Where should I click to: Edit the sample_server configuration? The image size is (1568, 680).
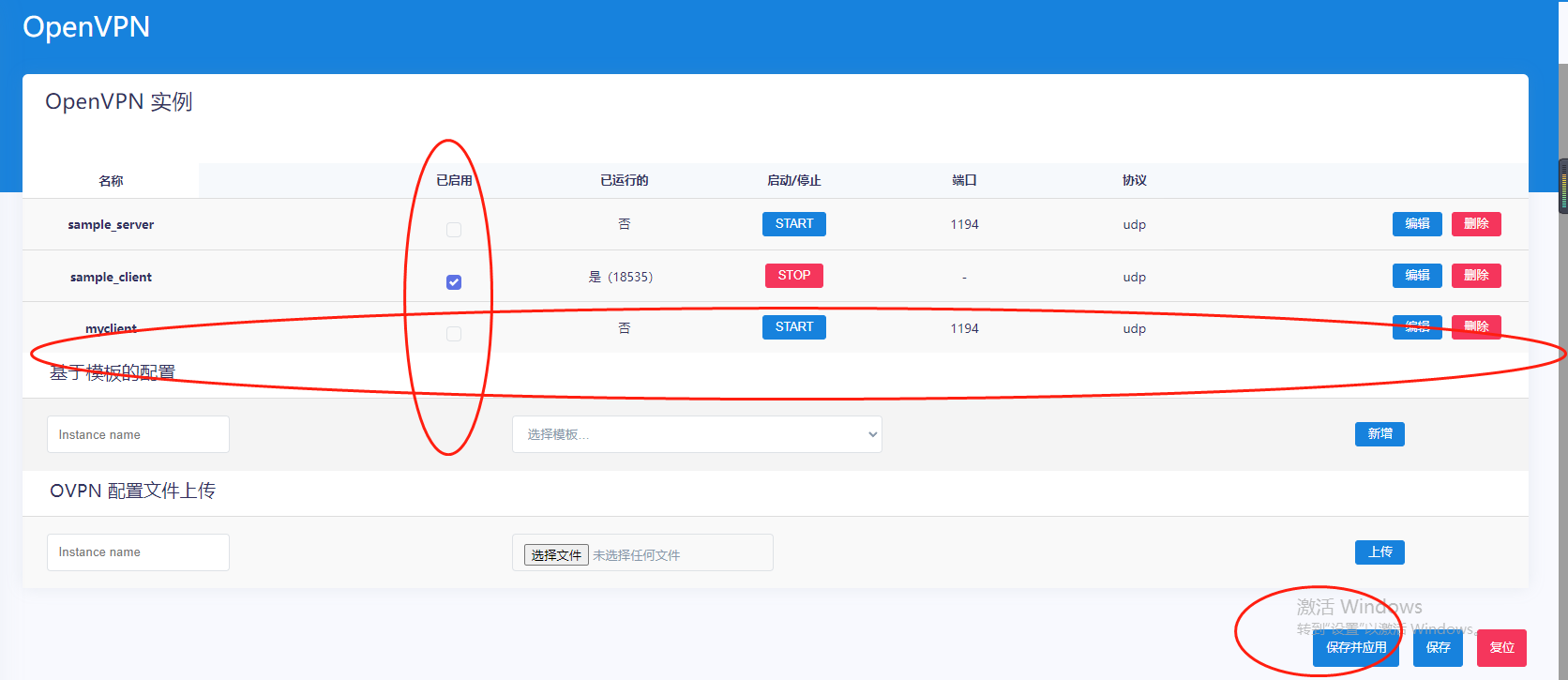(x=1416, y=224)
